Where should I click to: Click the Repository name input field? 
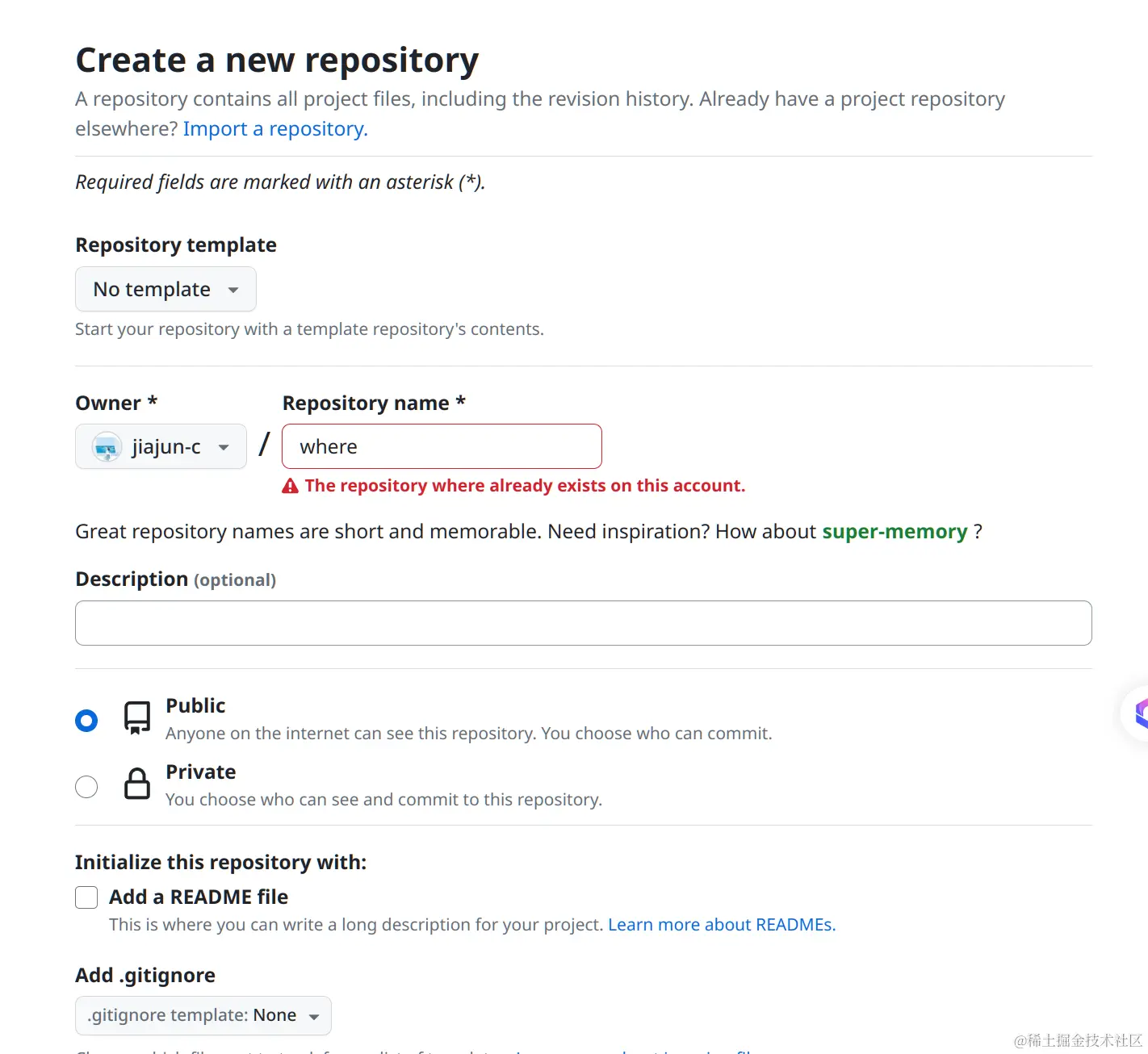[x=442, y=446]
